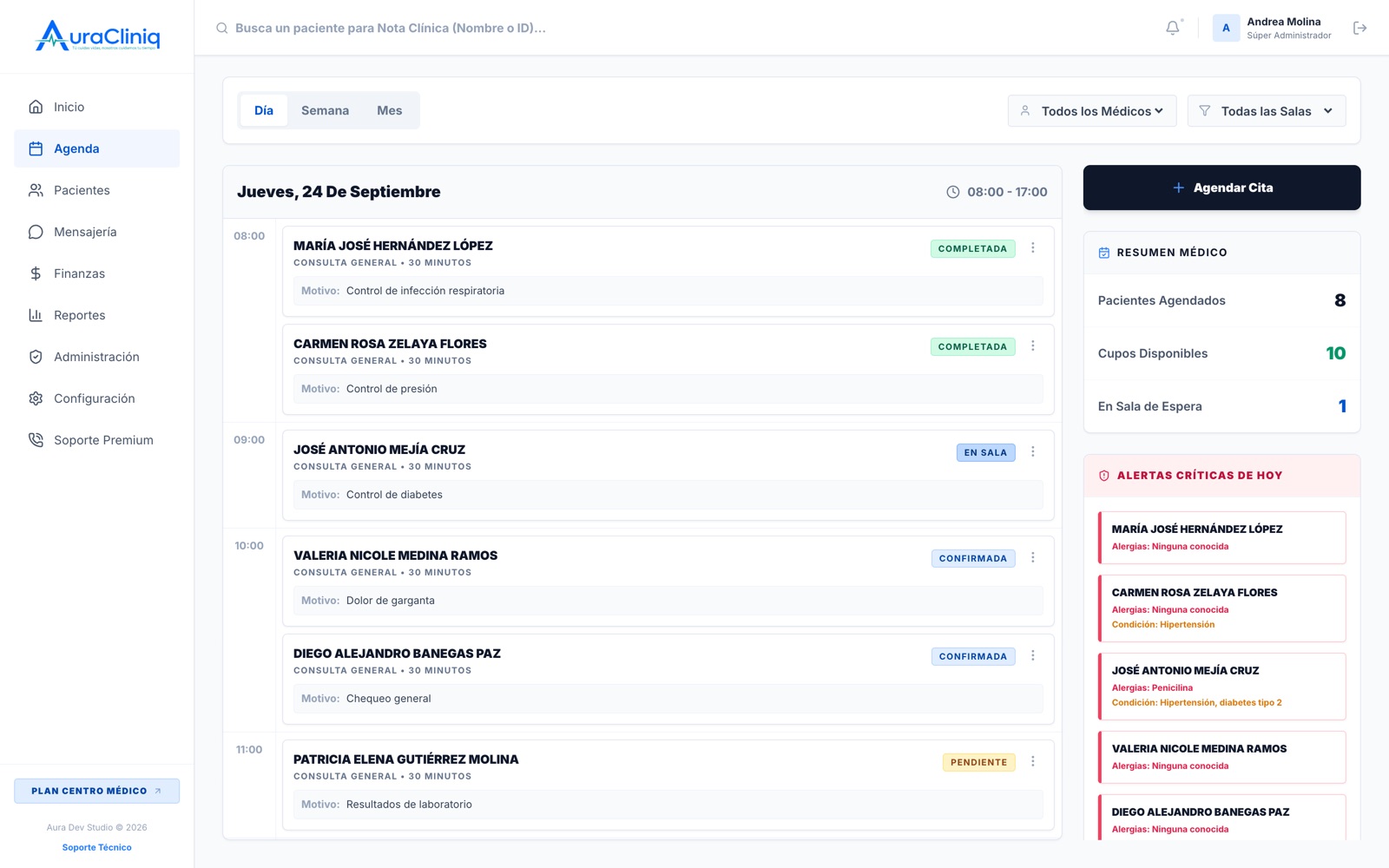Image resolution: width=1389 pixels, height=868 pixels.
Task: Click the Andrea Molina user name
Action: coord(1284,22)
